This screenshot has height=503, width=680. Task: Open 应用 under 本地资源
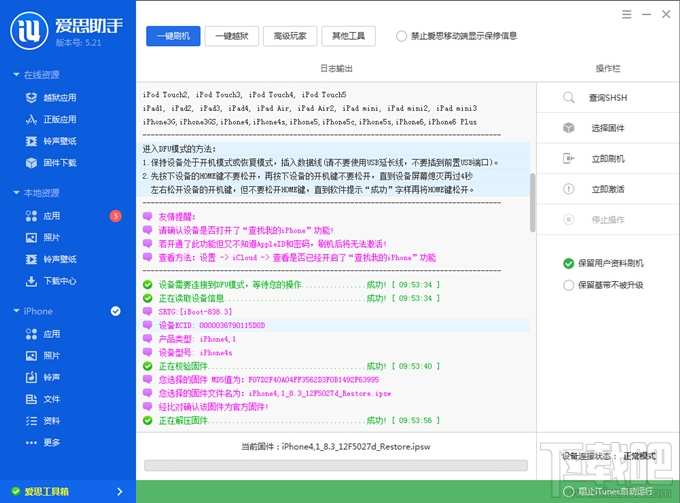tap(43, 216)
